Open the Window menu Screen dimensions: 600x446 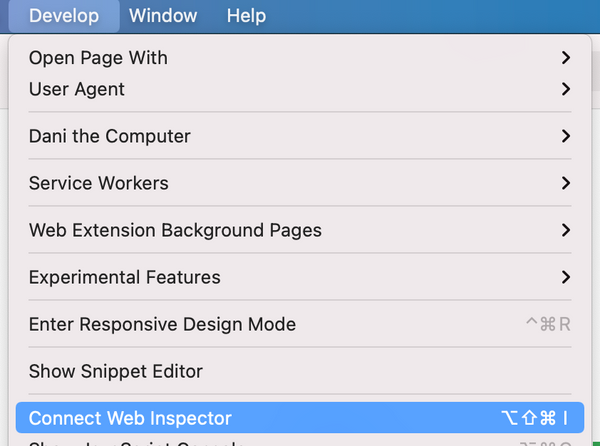163,16
